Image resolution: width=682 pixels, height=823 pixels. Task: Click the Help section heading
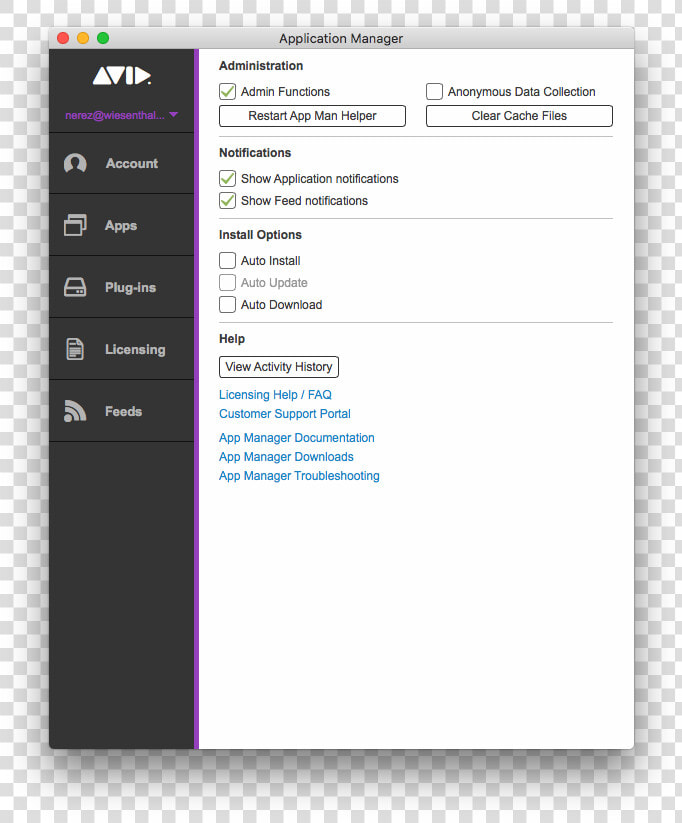[232, 339]
